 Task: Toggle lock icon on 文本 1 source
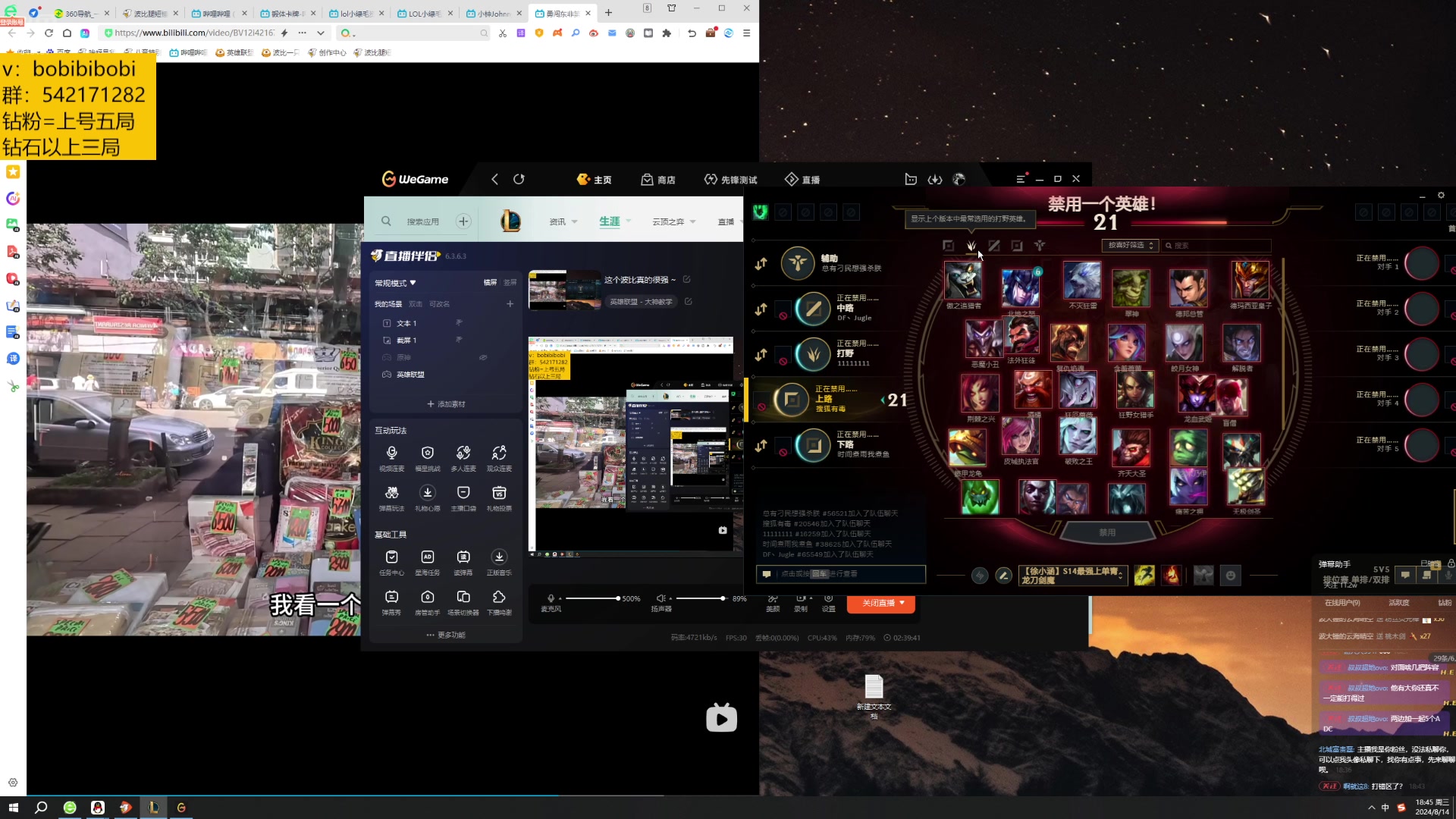tap(459, 323)
